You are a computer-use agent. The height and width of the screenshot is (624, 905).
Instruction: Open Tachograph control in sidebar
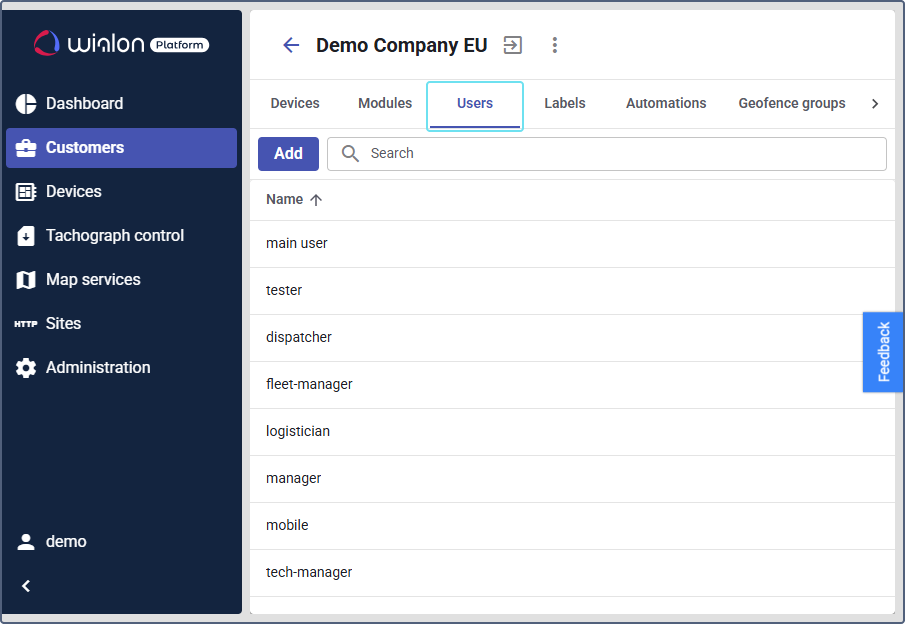pos(114,235)
